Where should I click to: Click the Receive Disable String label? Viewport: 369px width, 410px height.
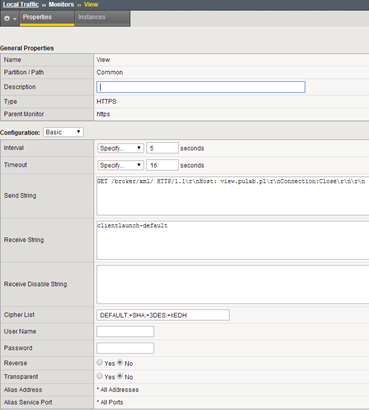pos(35,284)
